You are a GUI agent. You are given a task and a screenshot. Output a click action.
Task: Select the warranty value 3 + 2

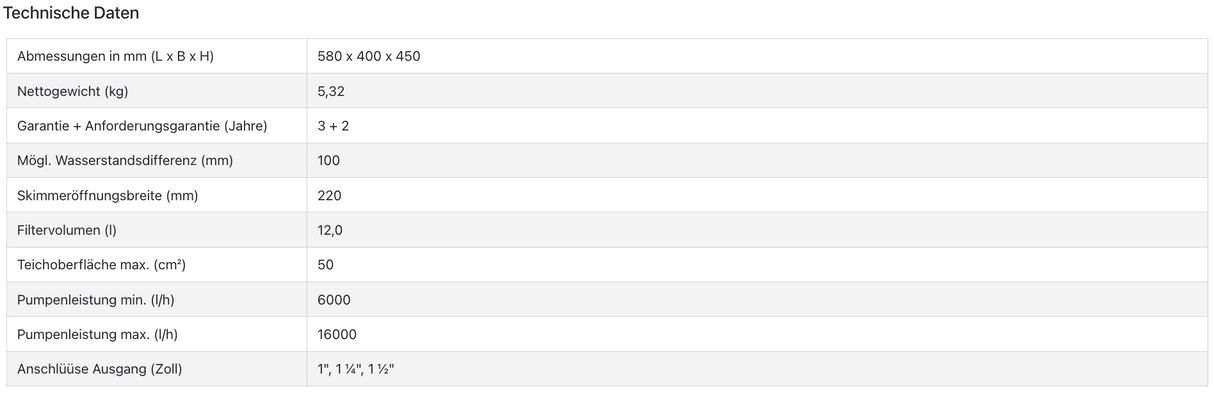333,126
